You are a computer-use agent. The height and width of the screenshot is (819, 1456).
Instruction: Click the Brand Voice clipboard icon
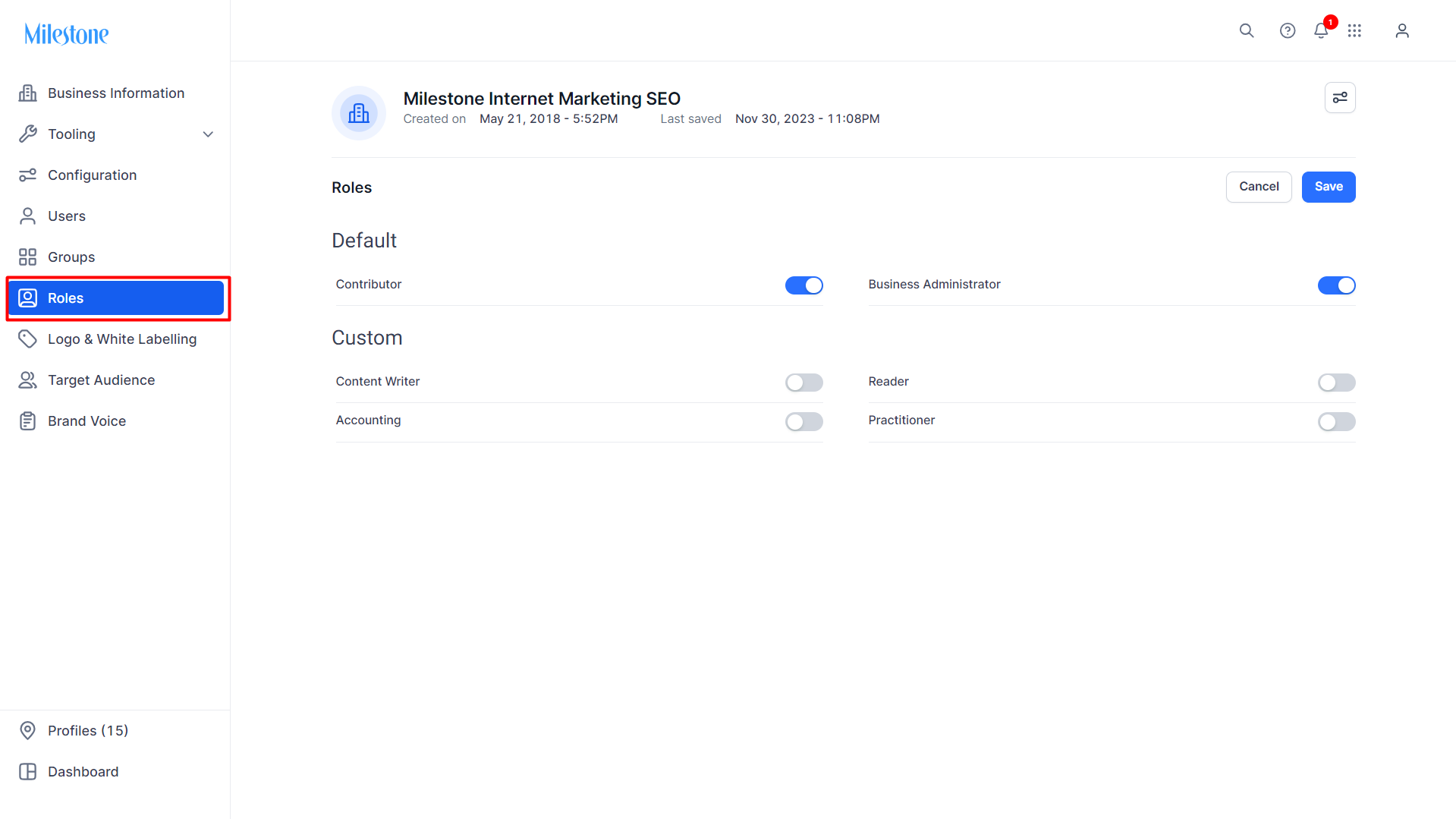(28, 421)
